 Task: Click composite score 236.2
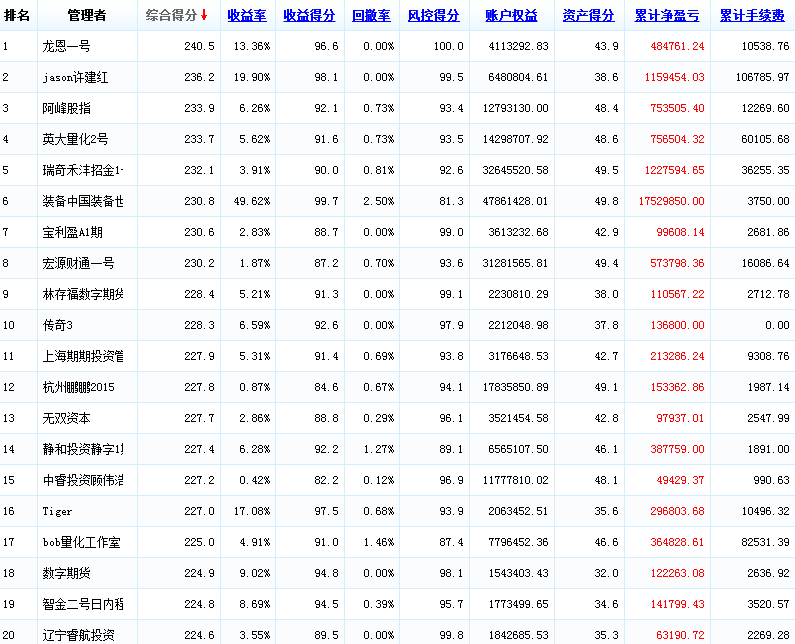tap(199, 77)
